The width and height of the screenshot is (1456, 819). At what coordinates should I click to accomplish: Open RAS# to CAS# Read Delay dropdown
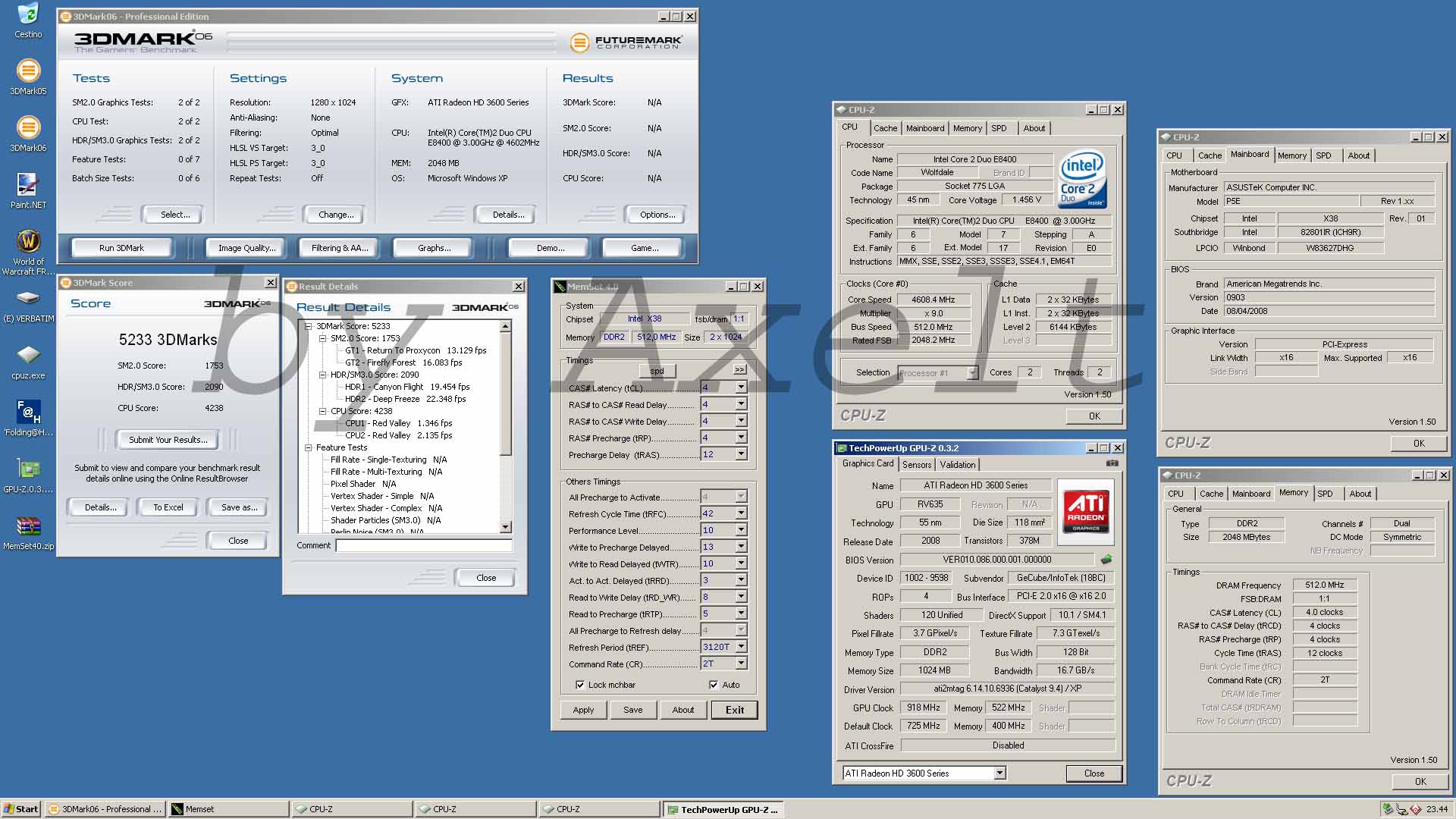coord(741,404)
